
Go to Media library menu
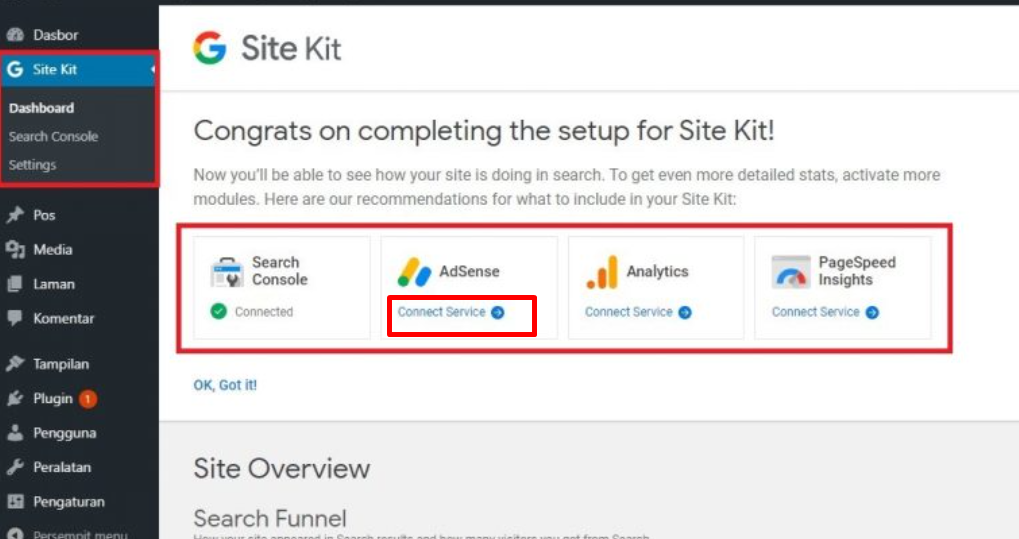52,250
